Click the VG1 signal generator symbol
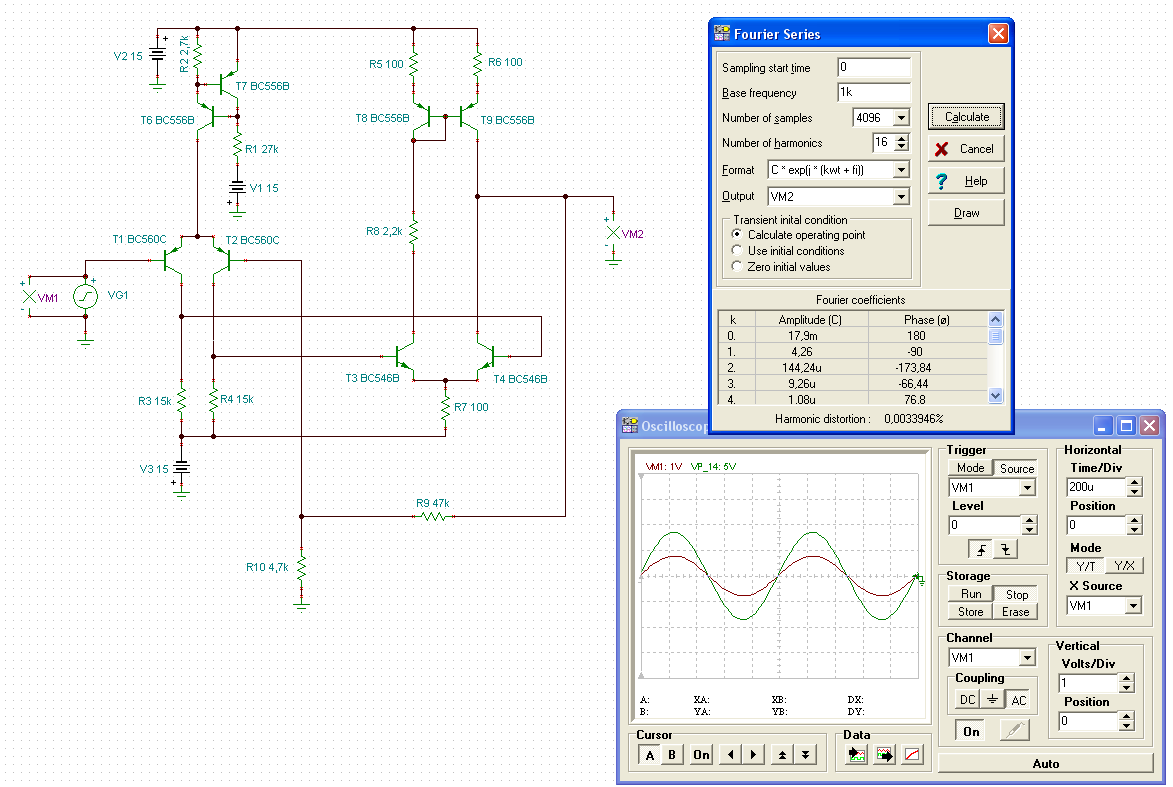1173x787 pixels. point(86,297)
